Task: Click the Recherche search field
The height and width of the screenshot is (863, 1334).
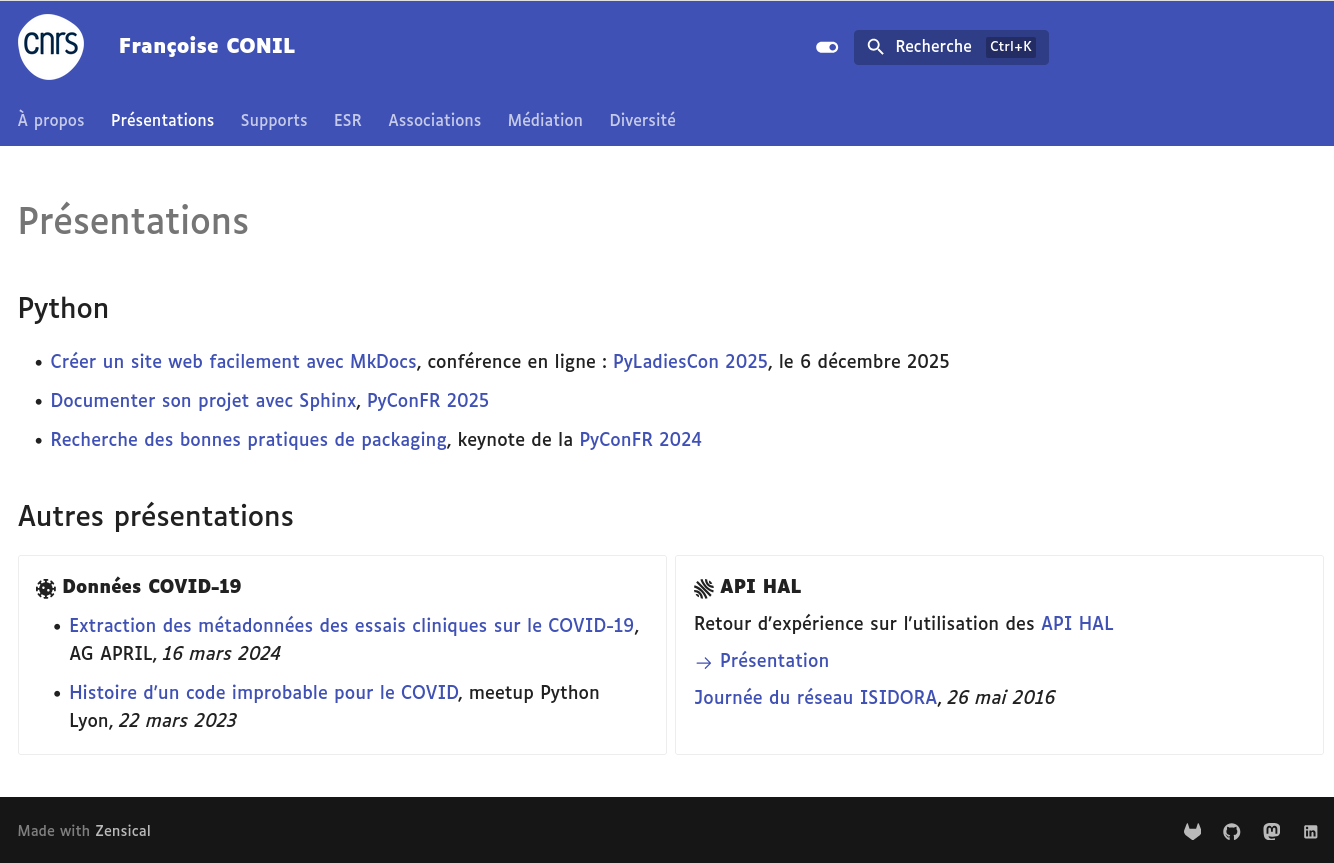Action: [x=950, y=47]
